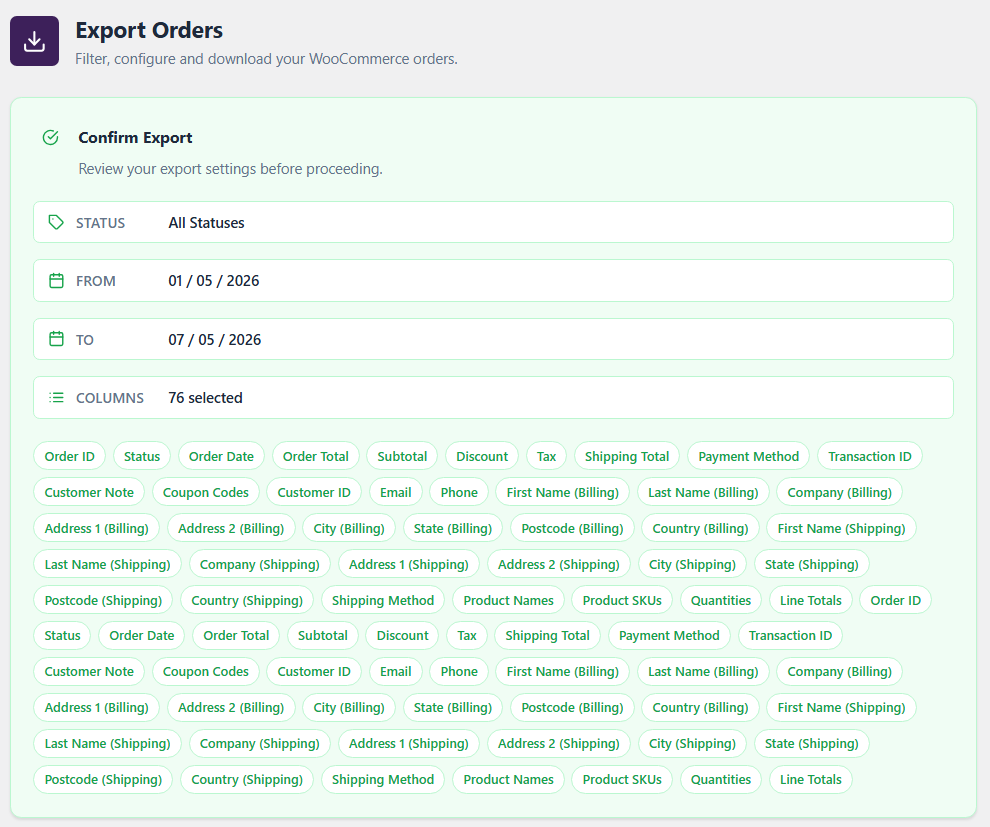Screen dimensions: 990x827
Task: Click the to date '07 / 05 / 2026'
Action: (215, 340)
